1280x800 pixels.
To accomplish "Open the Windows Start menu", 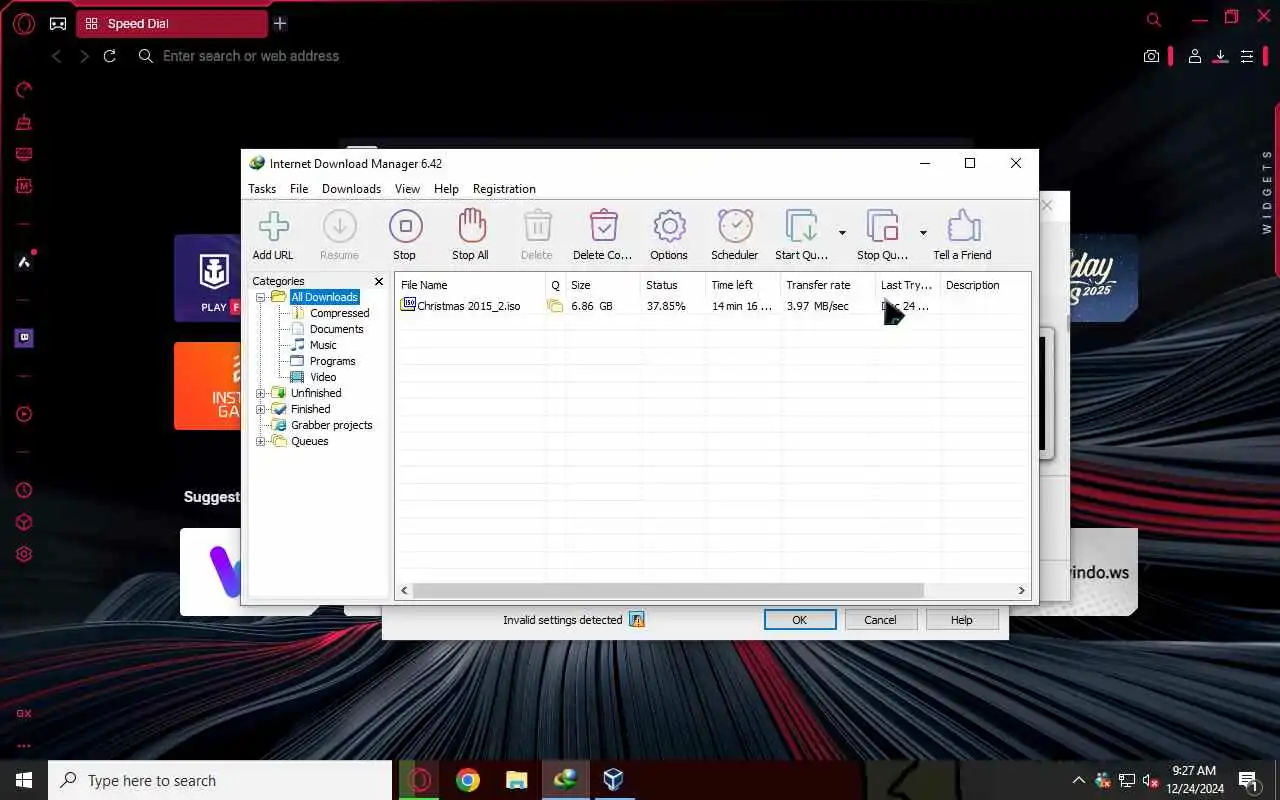I will pos(24,780).
